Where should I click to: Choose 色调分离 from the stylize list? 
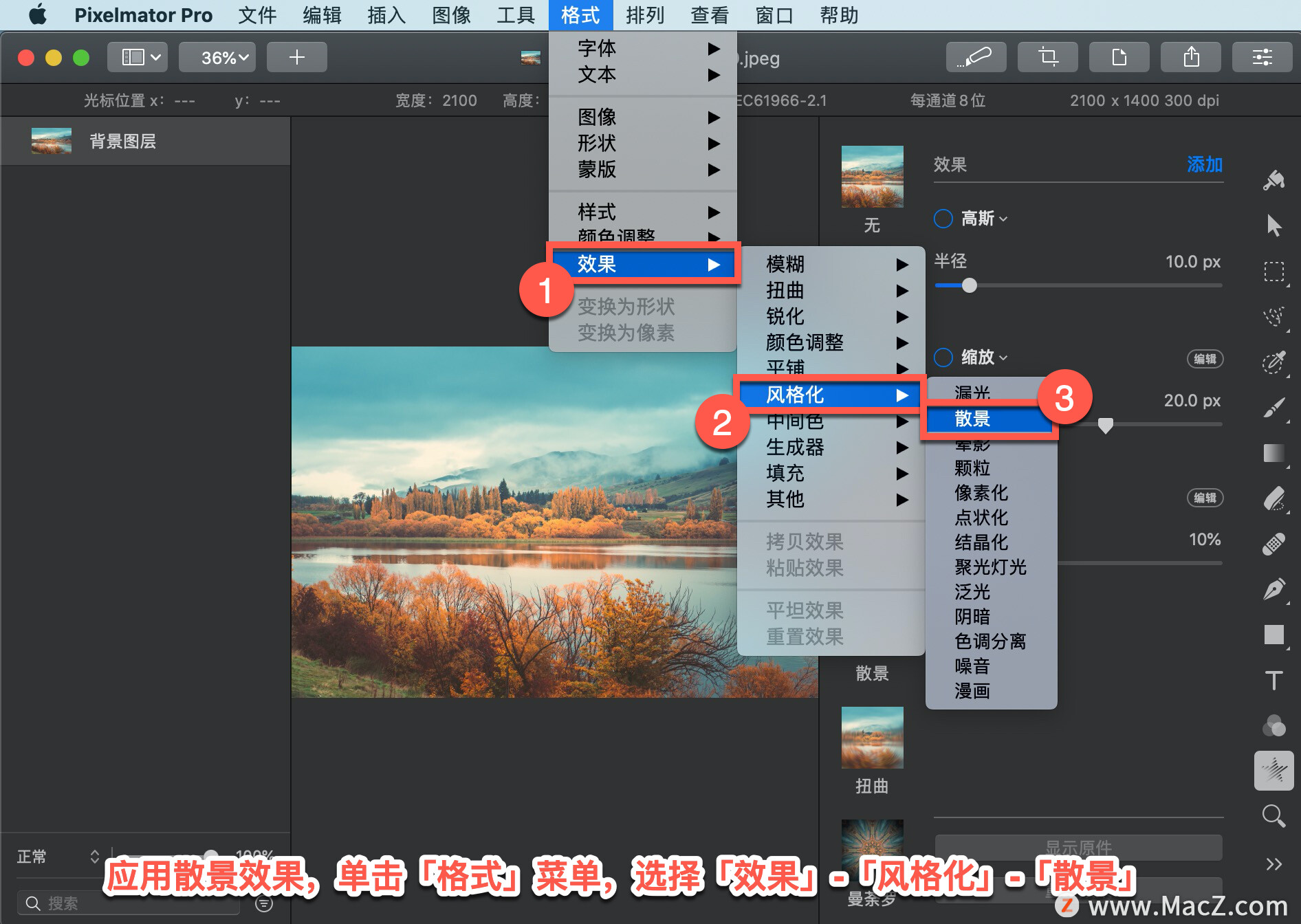[x=991, y=641]
